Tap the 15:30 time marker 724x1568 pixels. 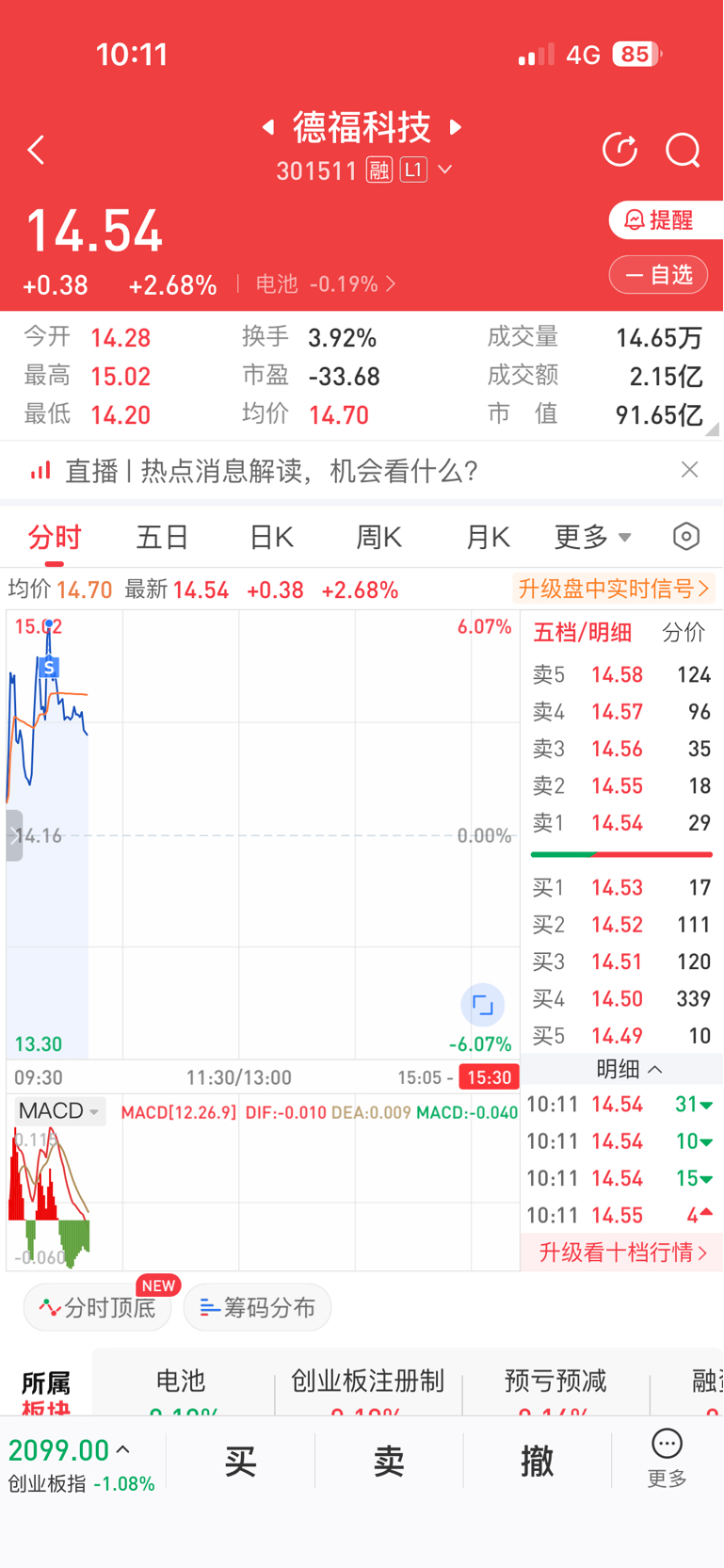(x=490, y=1077)
